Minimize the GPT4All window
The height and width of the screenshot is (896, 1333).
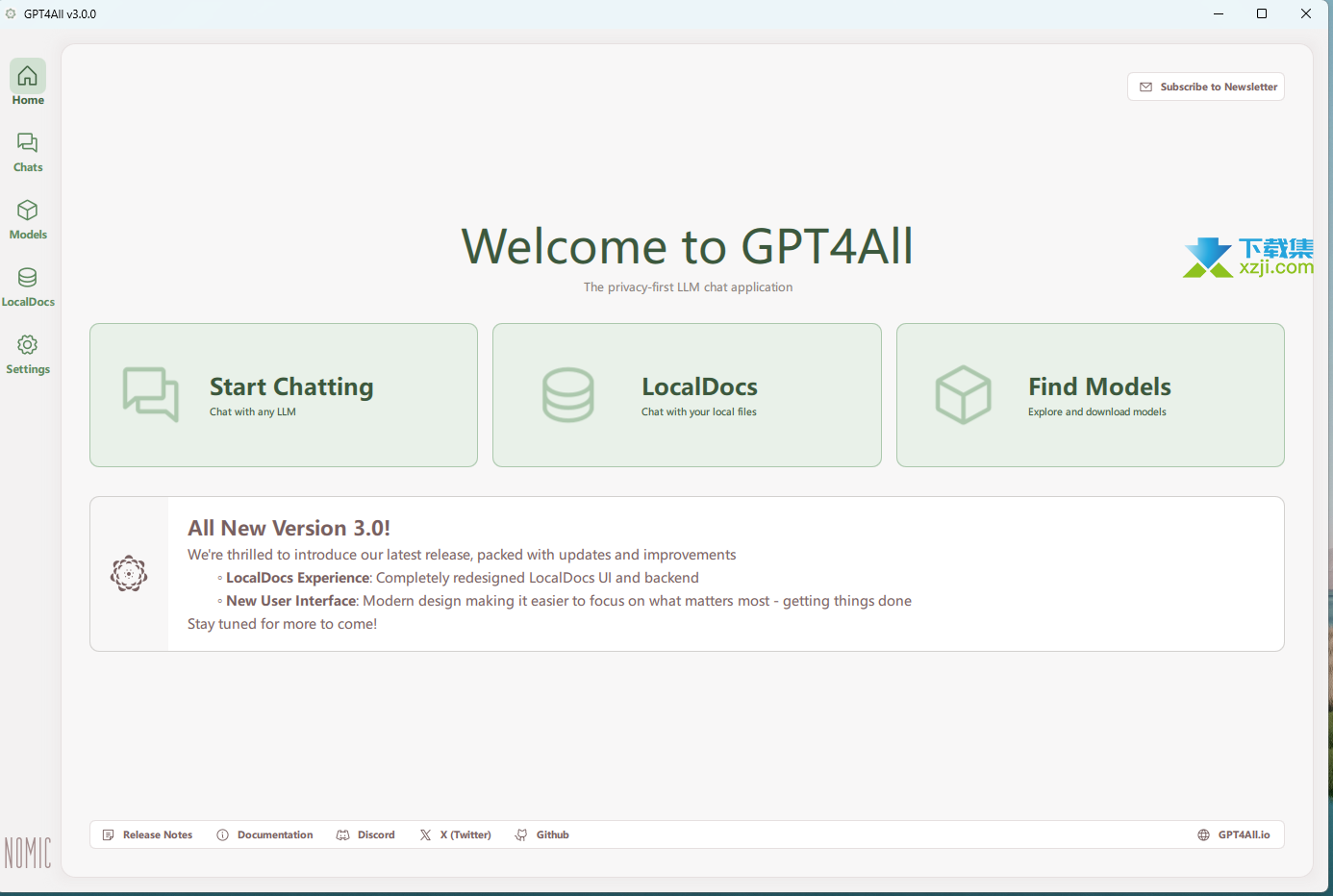point(1219,13)
